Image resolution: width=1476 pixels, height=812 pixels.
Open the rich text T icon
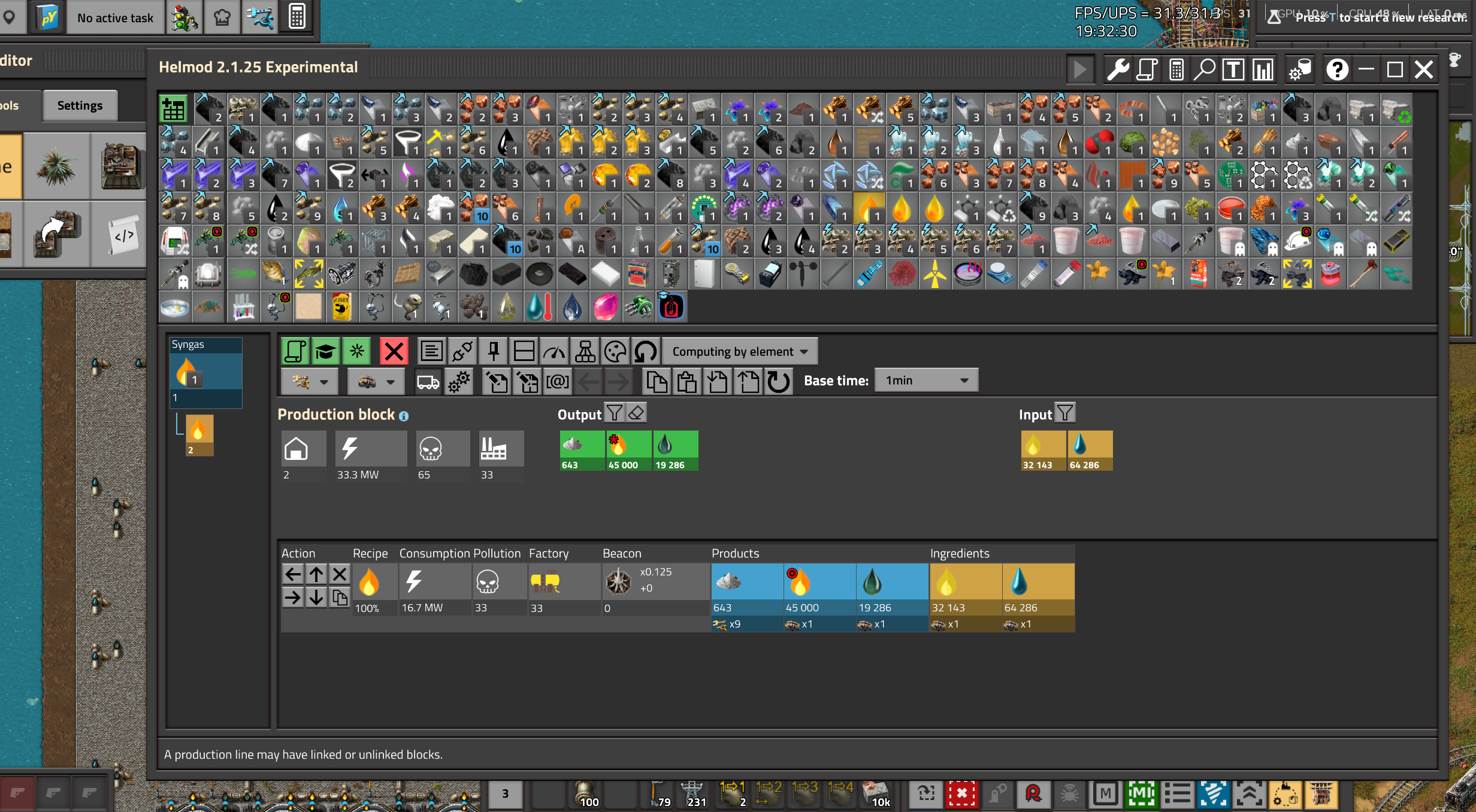pyautogui.click(x=1233, y=69)
